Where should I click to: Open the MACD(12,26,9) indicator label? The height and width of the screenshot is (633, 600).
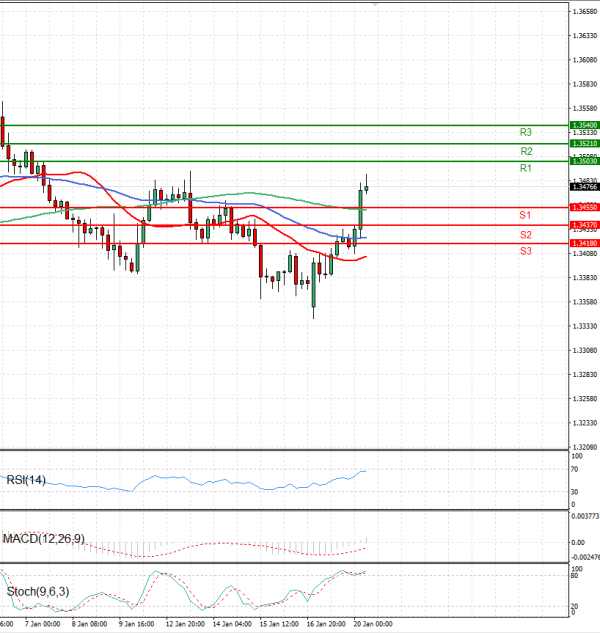click(x=44, y=540)
